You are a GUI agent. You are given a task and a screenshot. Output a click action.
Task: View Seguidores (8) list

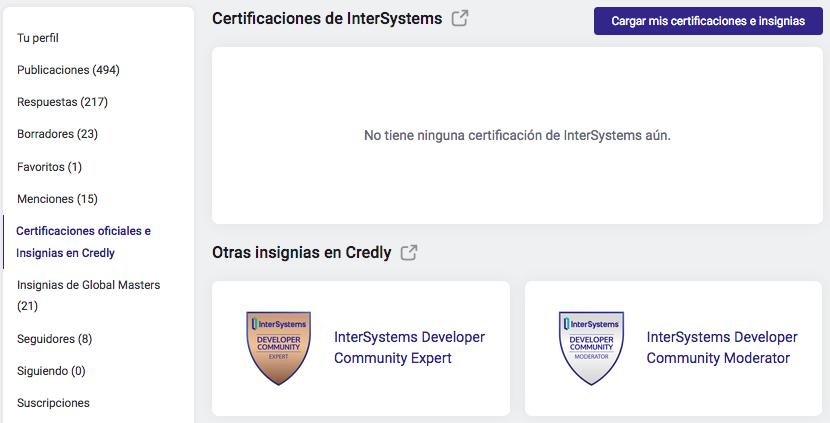click(55, 339)
